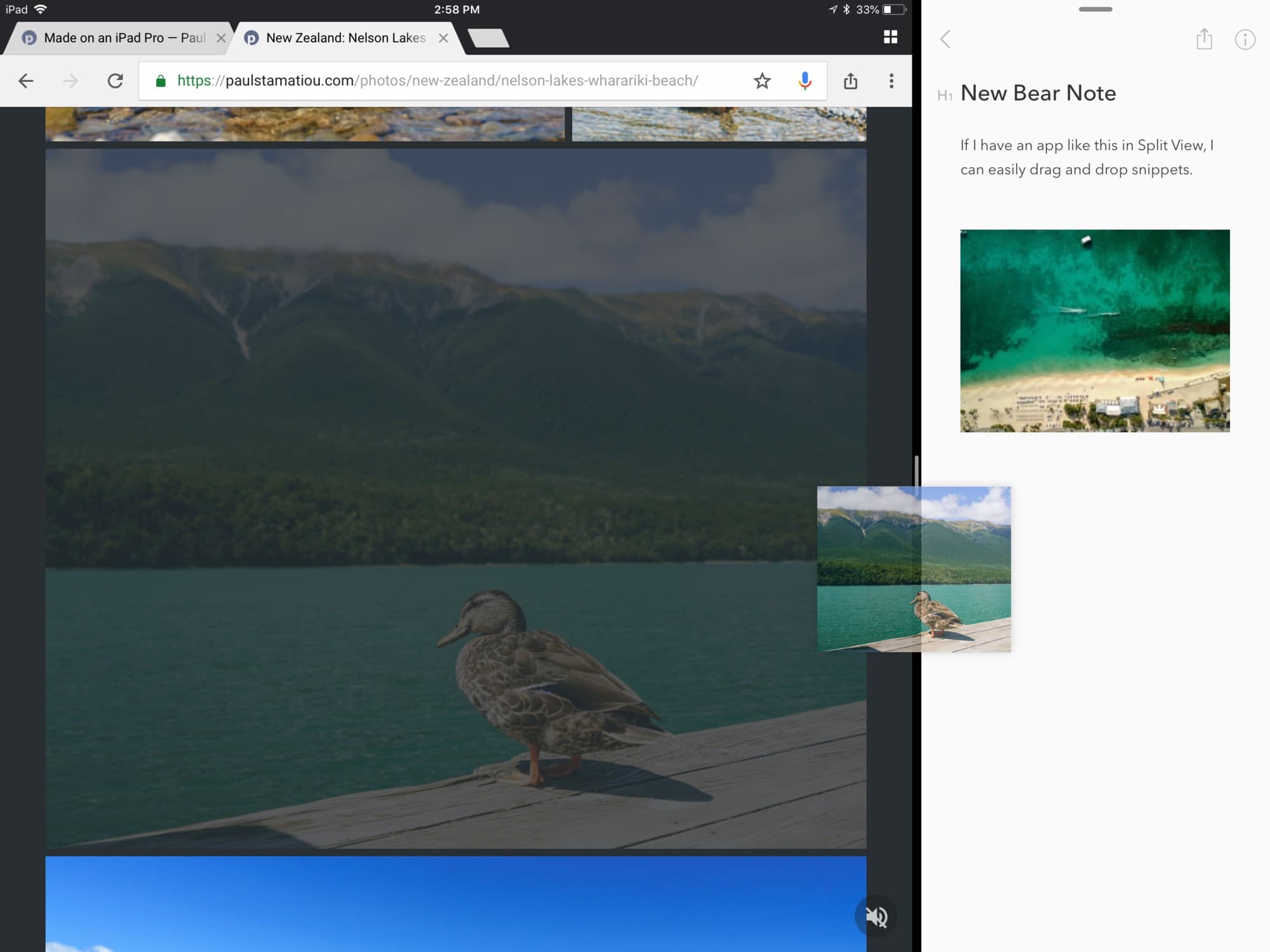Click the large duck lake photo
1270x952 pixels.
455,499
